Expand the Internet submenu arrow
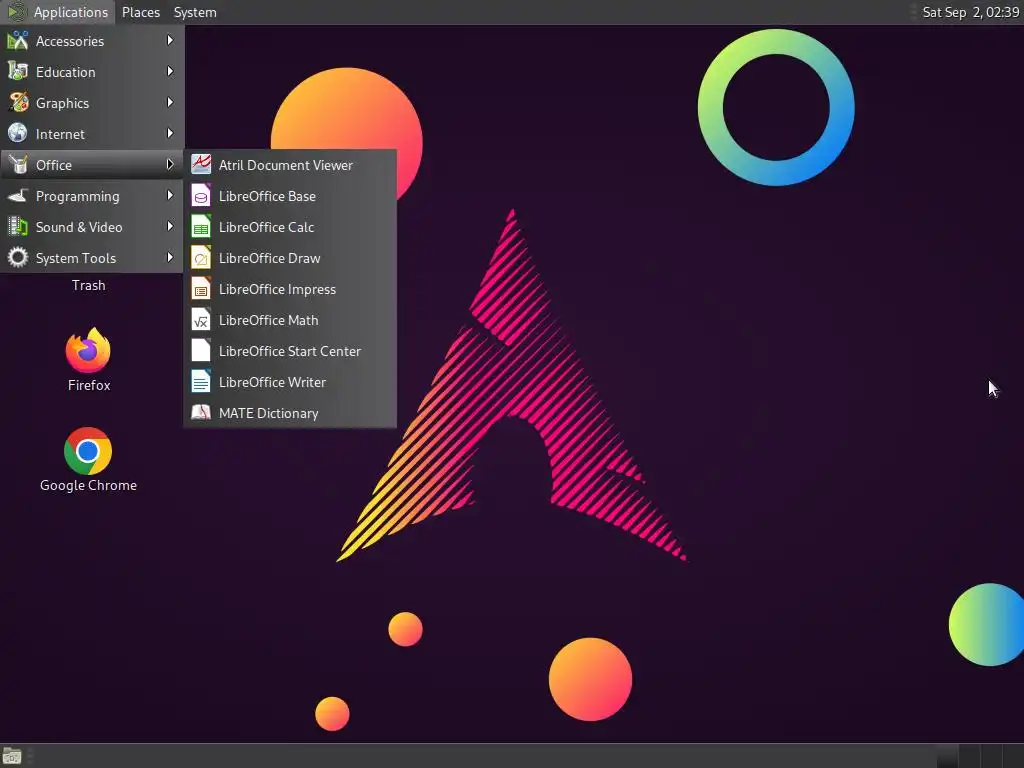The image size is (1024, 768). tap(170, 133)
